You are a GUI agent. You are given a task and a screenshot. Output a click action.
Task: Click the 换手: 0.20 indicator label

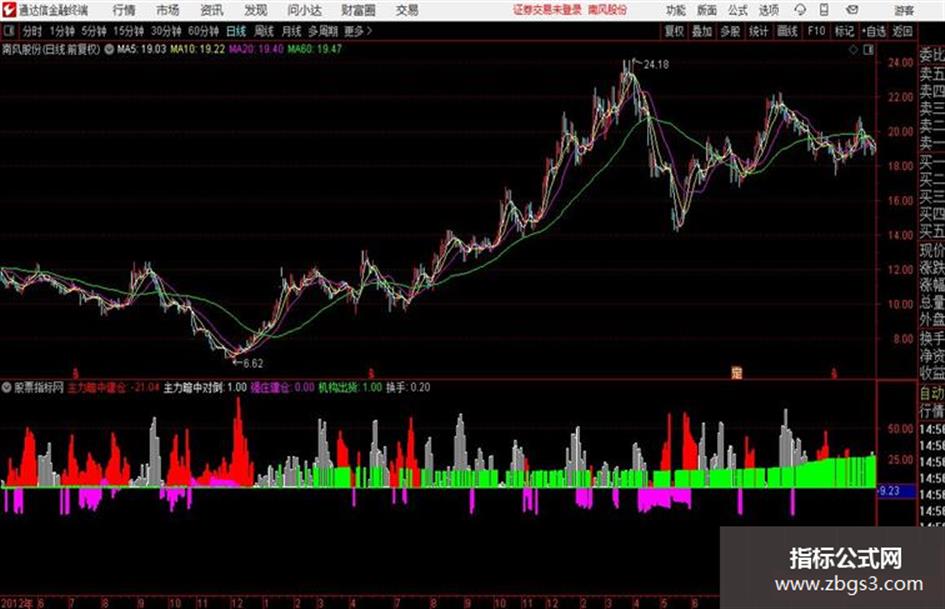[408, 388]
